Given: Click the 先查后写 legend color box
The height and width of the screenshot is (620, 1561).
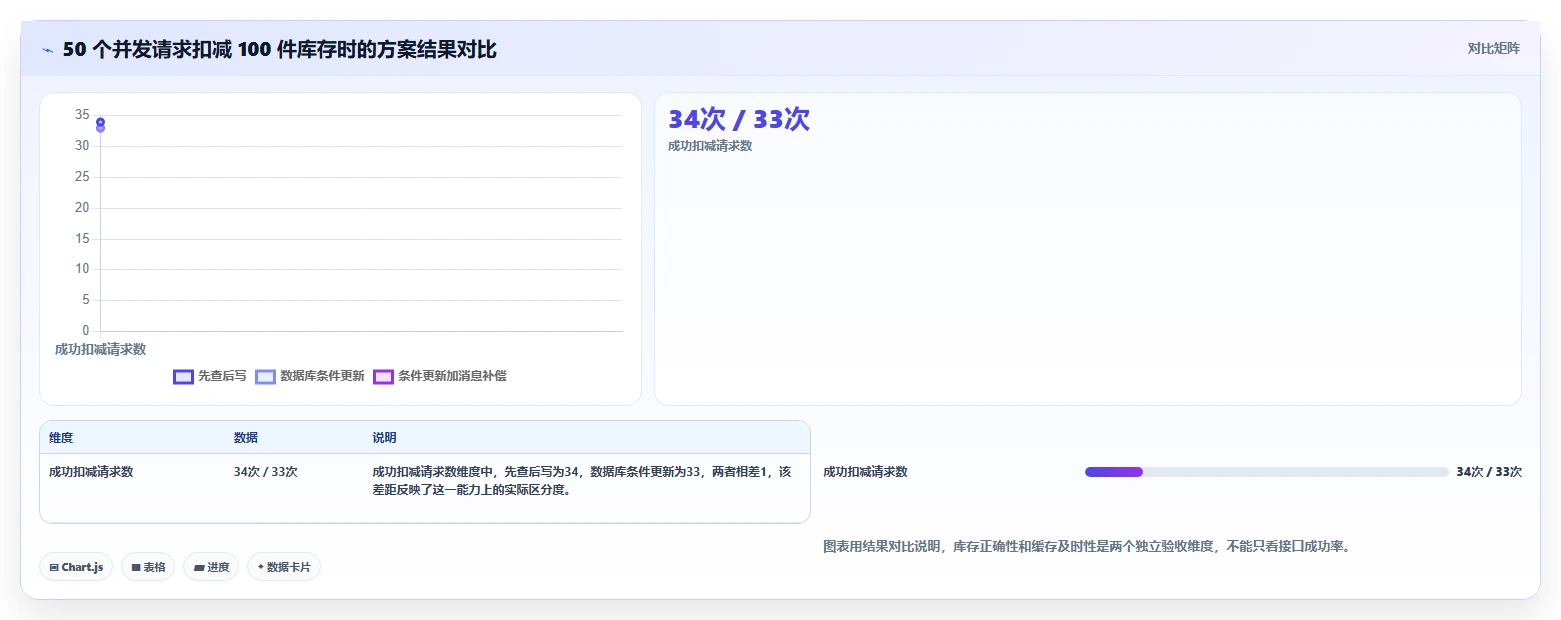Looking at the screenshot, I should pos(183,377).
